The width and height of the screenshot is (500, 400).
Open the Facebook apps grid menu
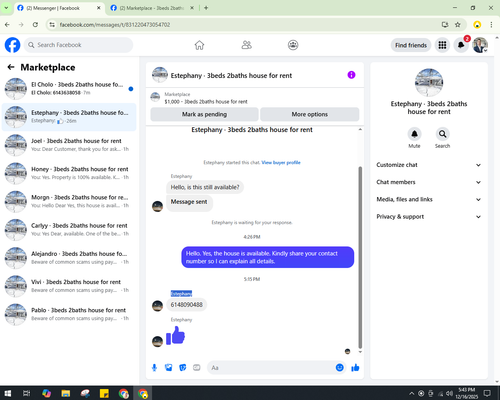[442, 45]
